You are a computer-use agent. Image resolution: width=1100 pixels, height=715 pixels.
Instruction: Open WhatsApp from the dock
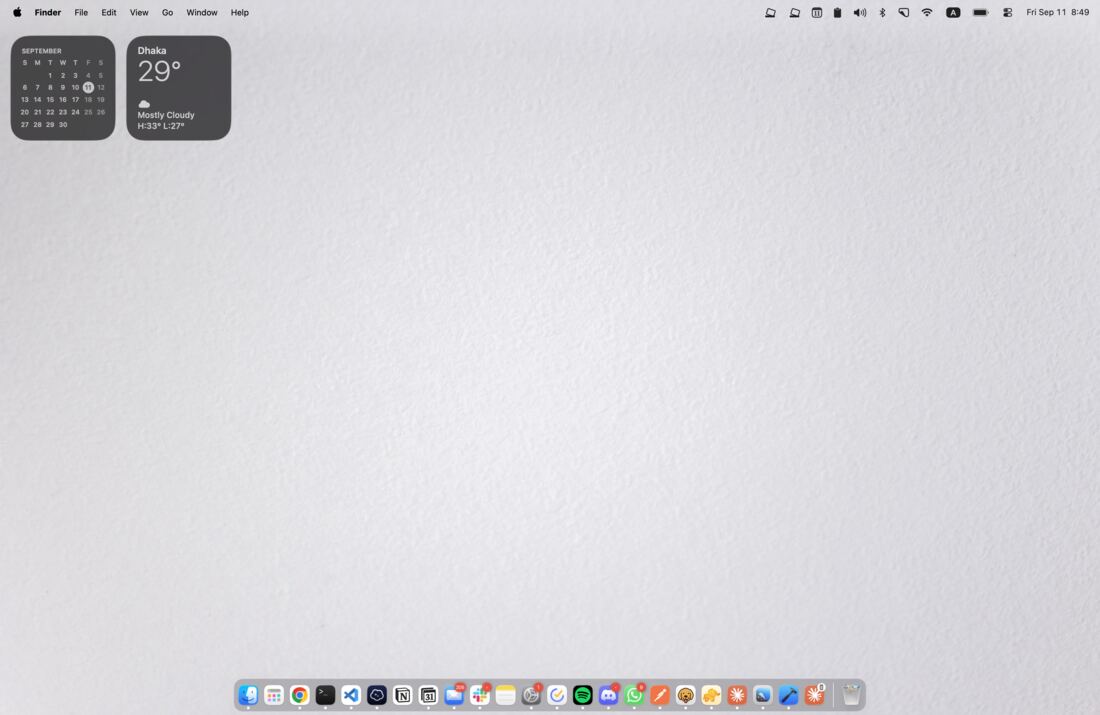pos(634,695)
